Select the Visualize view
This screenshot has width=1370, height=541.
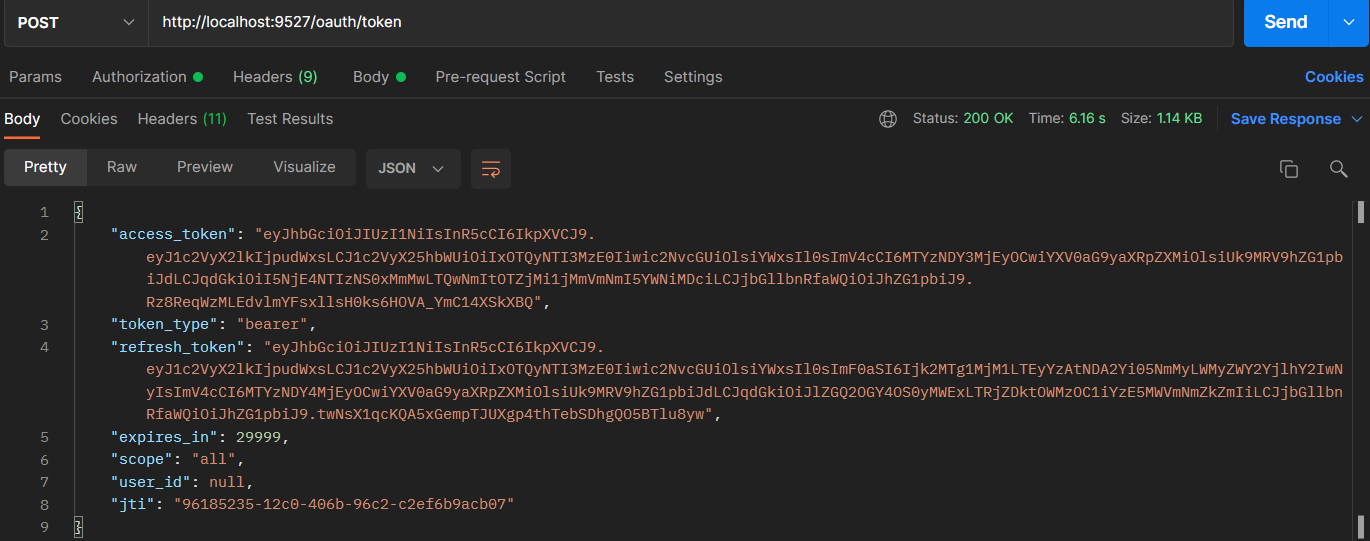click(x=304, y=167)
